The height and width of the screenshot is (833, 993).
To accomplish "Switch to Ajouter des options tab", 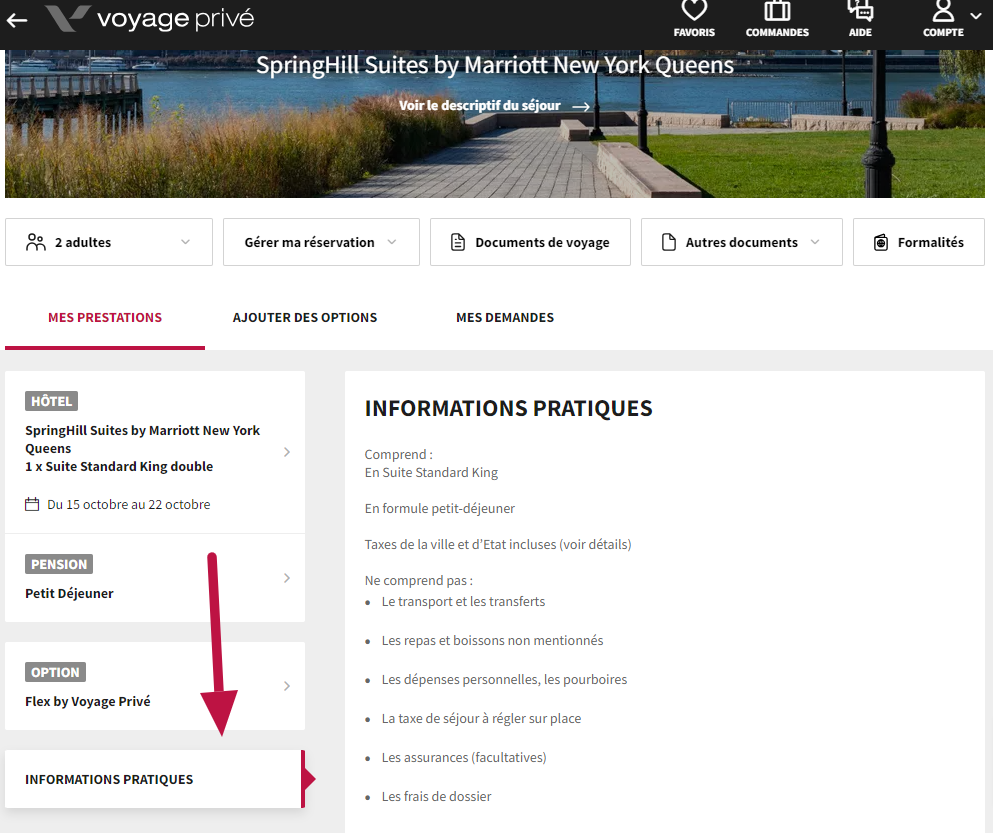I will (305, 318).
